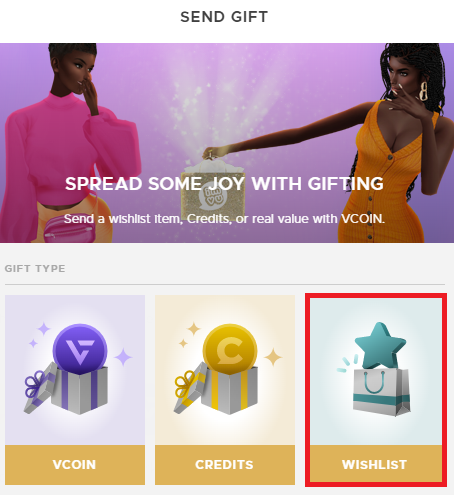Select the VCOIN gift type button

[x=75, y=465]
